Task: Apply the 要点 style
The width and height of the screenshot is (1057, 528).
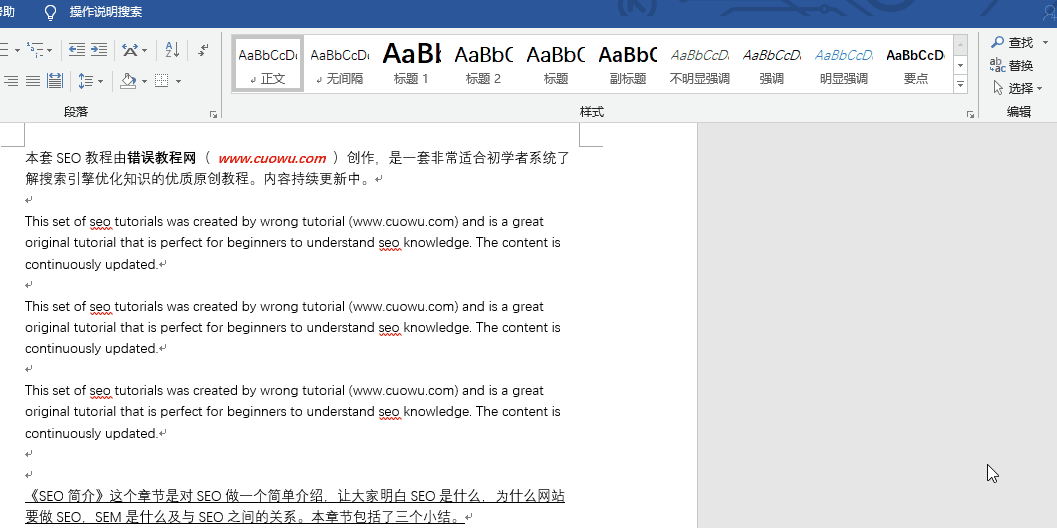Action: click(x=915, y=64)
